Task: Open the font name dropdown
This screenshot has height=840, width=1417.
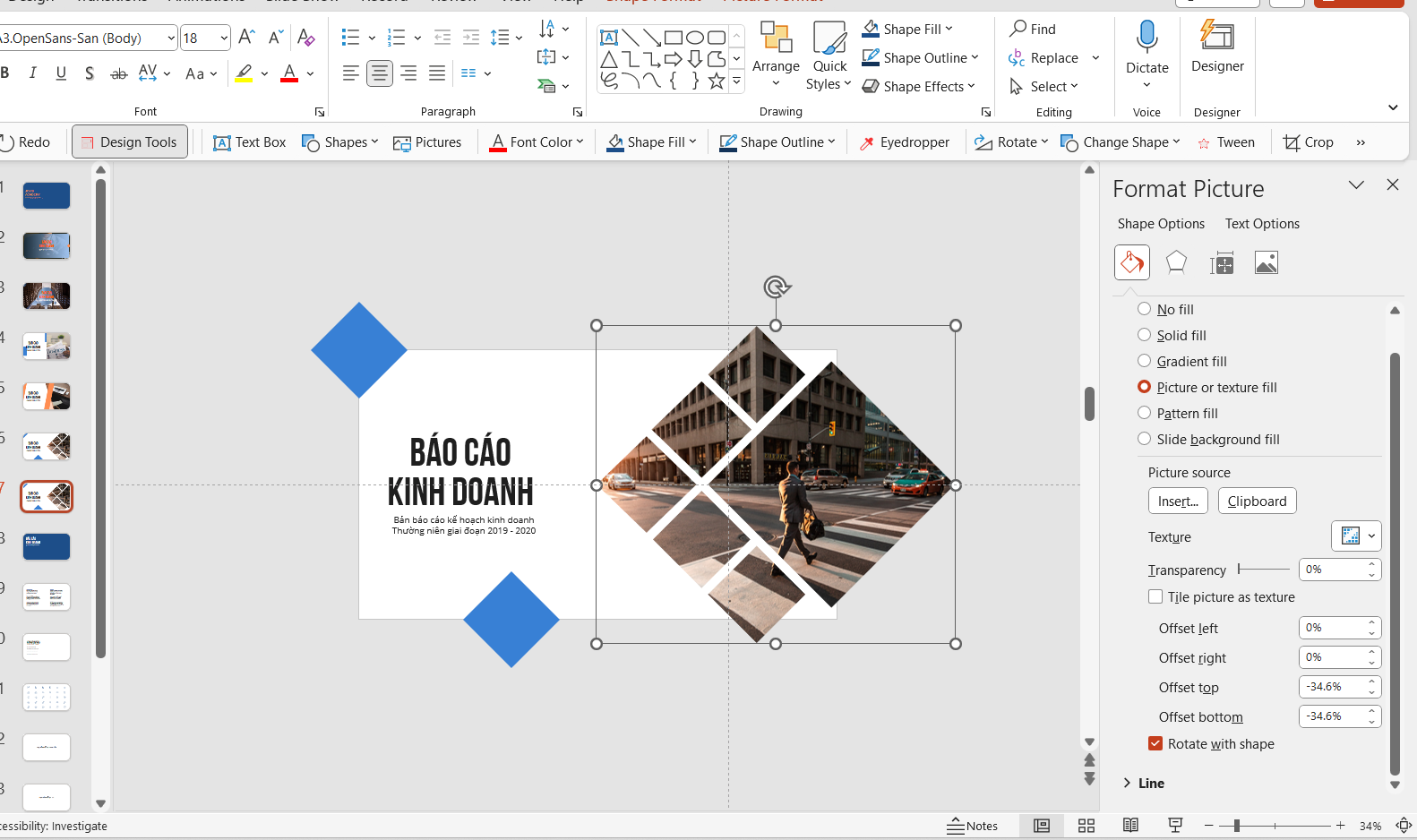Action: coord(171,38)
